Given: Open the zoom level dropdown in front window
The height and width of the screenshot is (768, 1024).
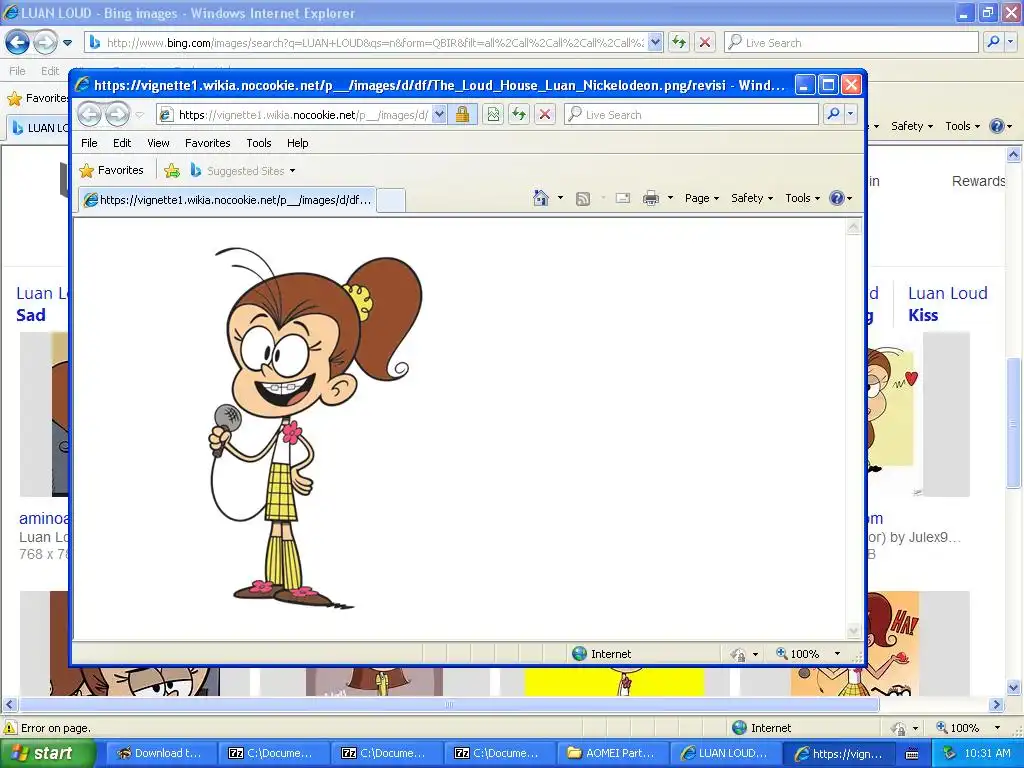Looking at the screenshot, I should pyautogui.click(x=837, y=654).
